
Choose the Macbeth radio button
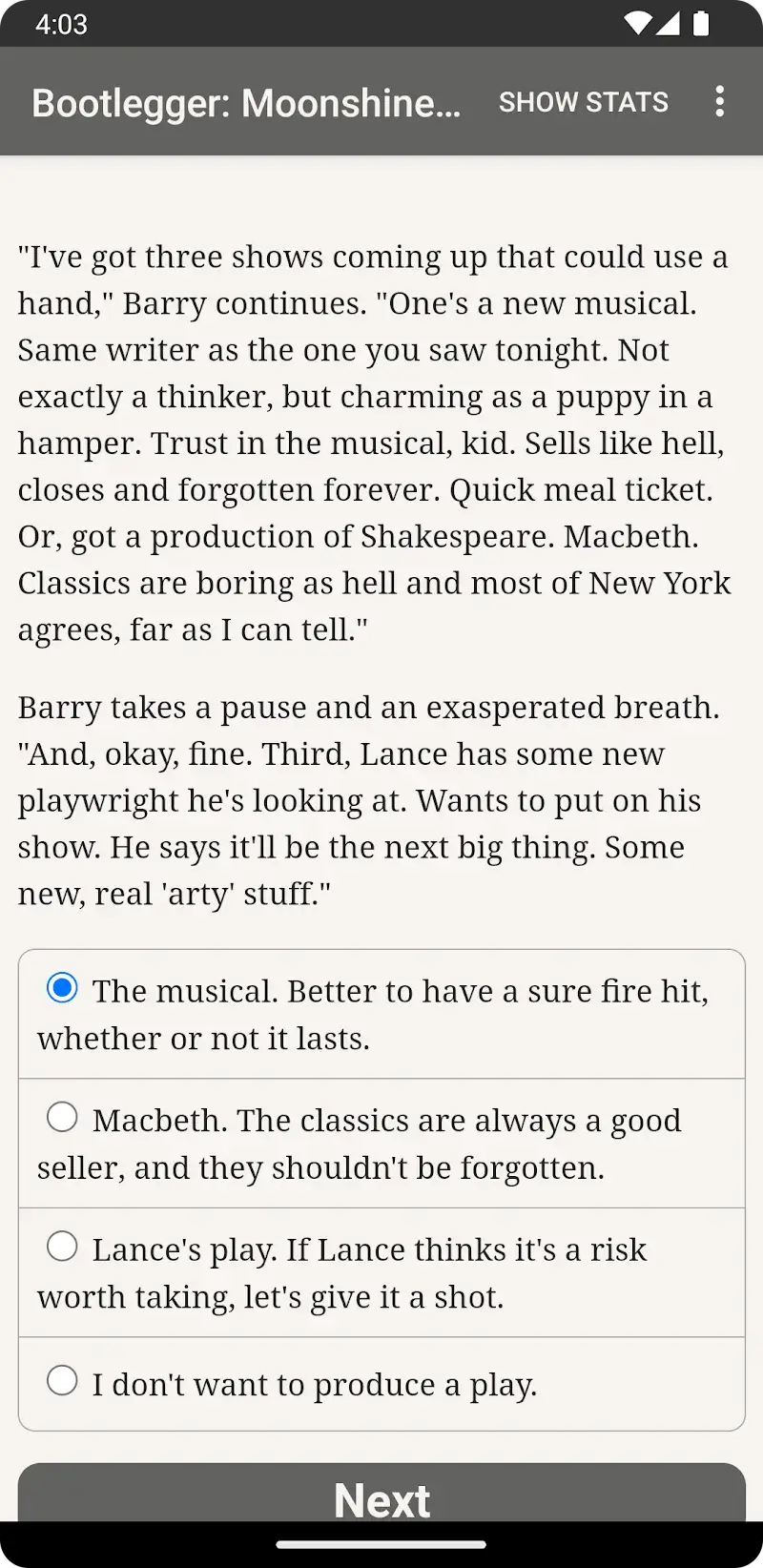point(63,1117)
